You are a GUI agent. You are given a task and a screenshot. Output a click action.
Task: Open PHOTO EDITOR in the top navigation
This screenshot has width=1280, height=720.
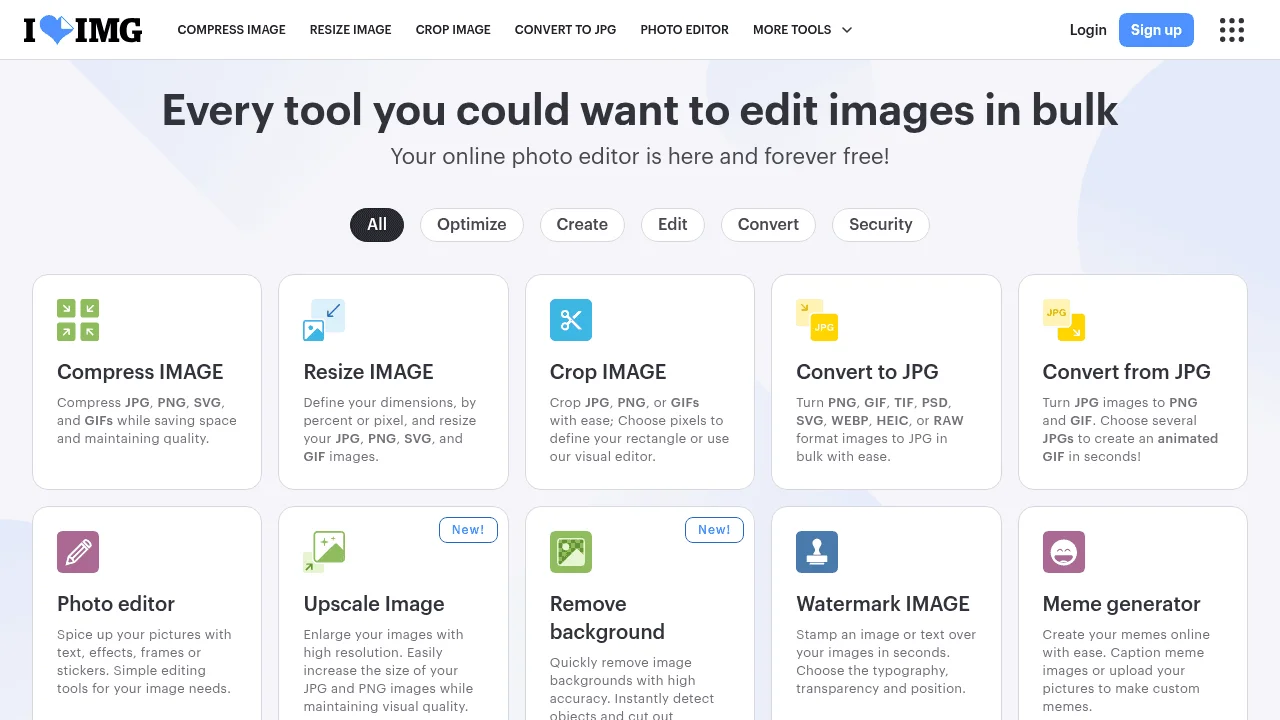click(x=685, y=30)
